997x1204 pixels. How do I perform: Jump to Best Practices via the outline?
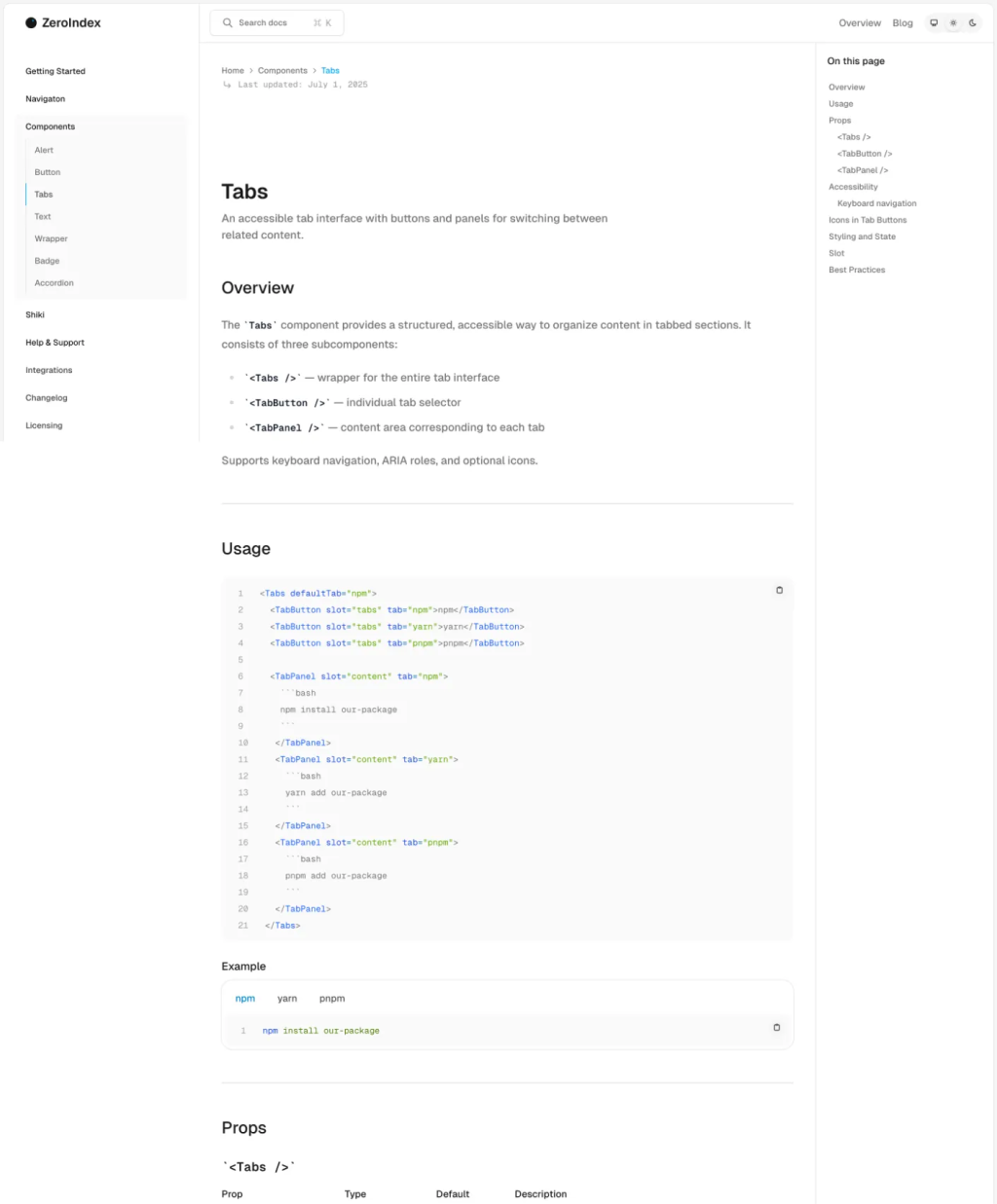(856, 270)
